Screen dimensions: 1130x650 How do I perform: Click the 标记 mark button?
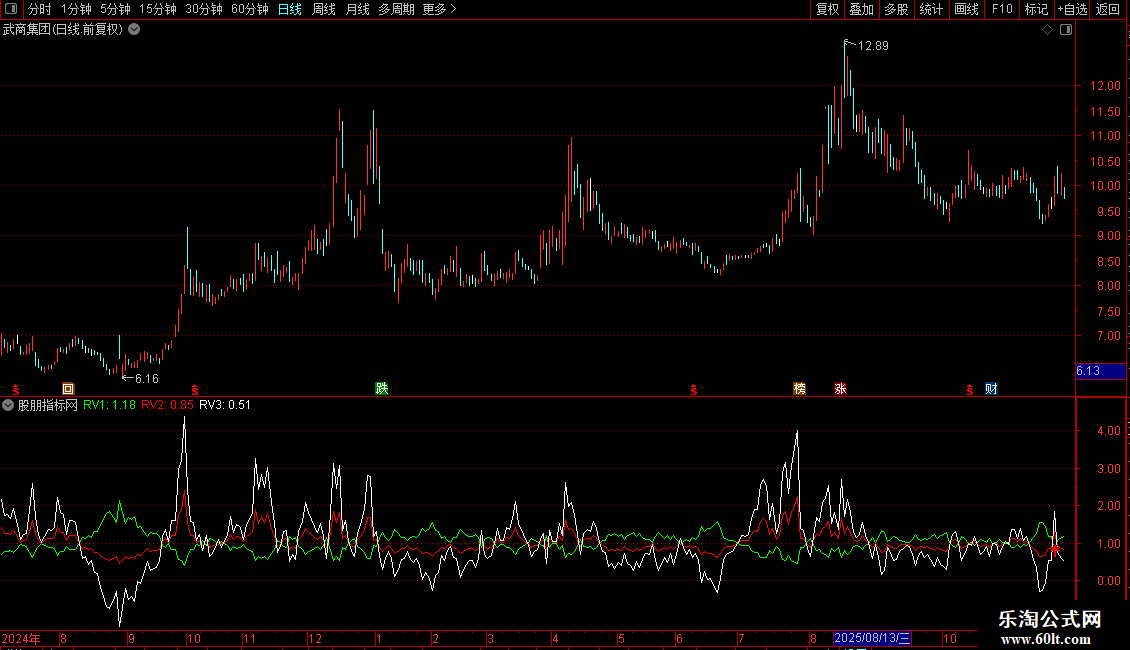1036,9
